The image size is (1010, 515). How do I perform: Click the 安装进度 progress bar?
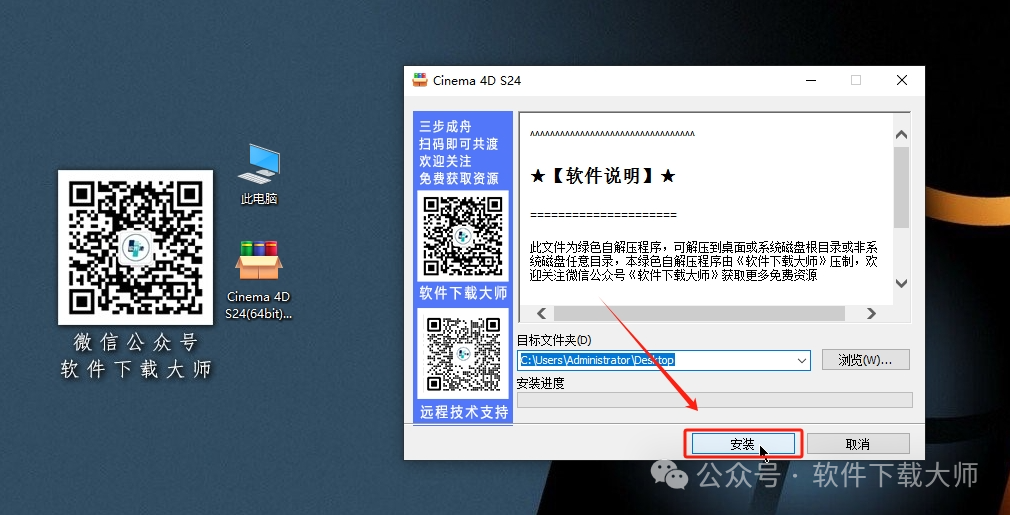[x=714, y=400]
